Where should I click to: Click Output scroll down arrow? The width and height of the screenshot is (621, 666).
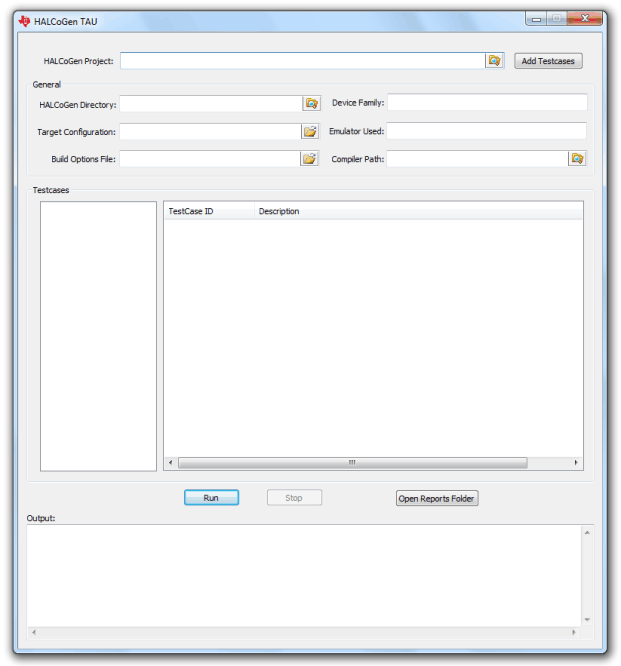coord(587,620)
